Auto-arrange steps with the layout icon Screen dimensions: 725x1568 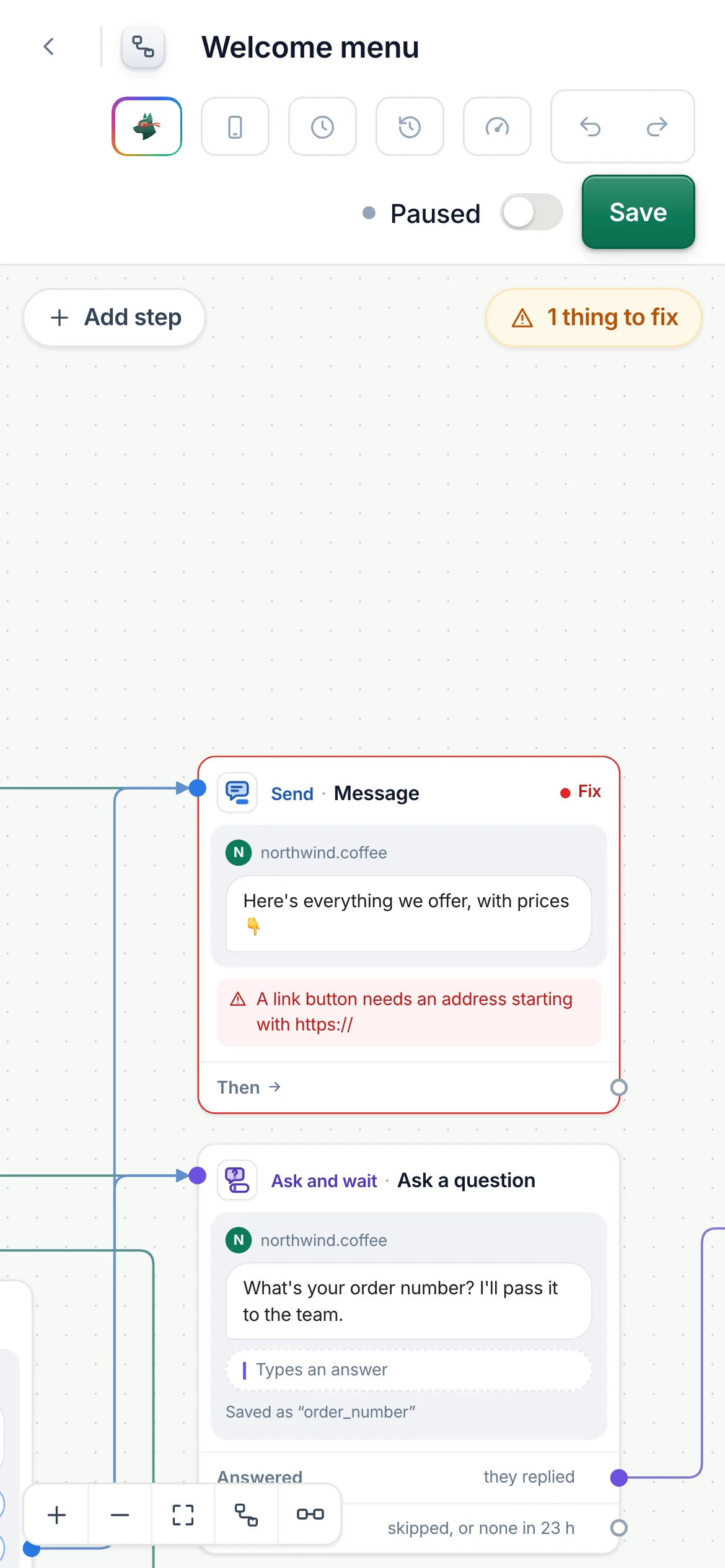[247, 1515]
